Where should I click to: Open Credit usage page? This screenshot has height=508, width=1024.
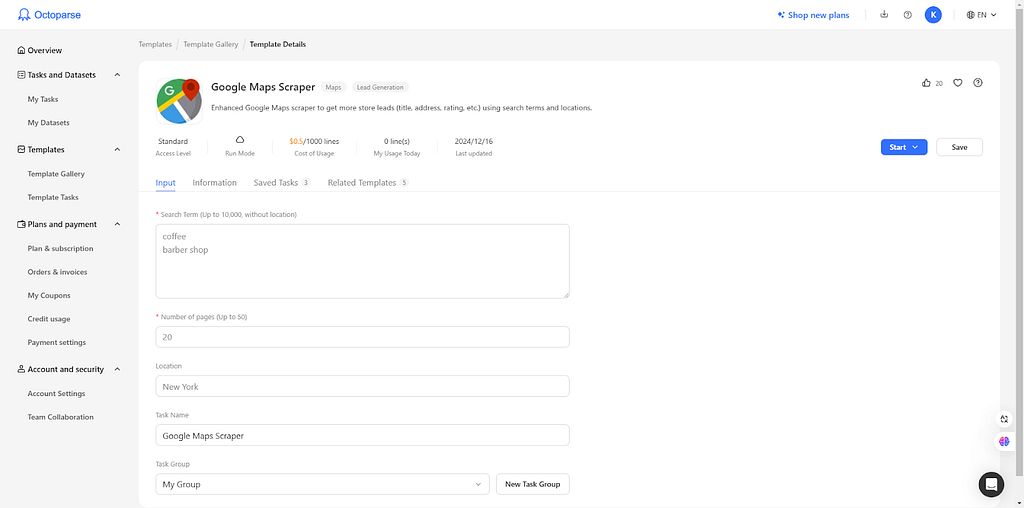[x=49, y=319]
